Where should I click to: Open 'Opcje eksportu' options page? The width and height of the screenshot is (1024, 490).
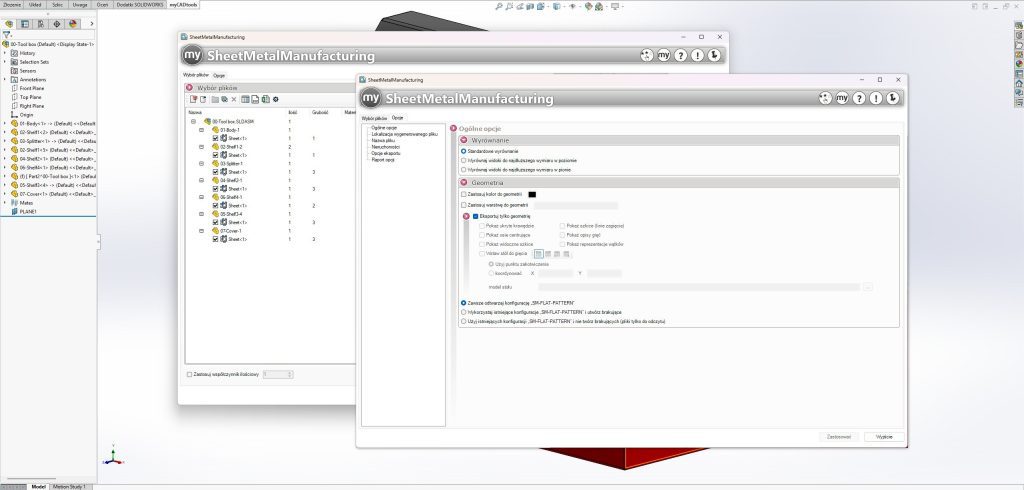coord(385,153)
